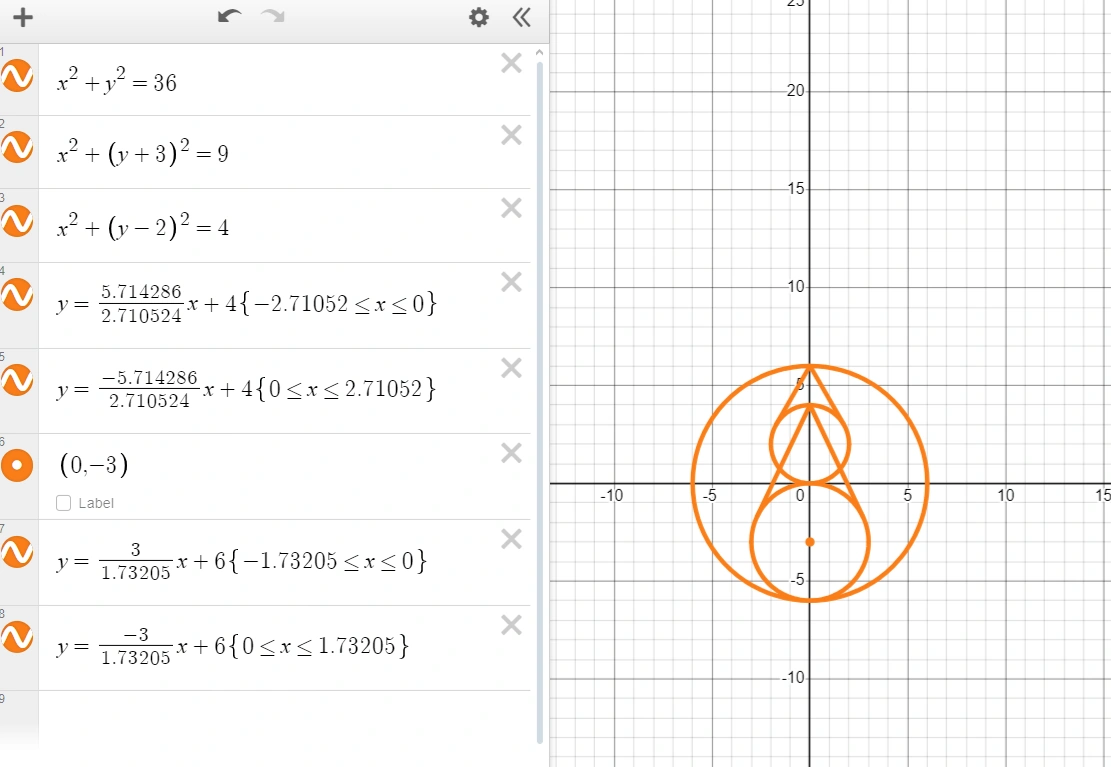This screenshot has width=1111, height=767.
Task: Click the curve icon for expression 7
Action: pyautogui.click(x=17, y=551)
